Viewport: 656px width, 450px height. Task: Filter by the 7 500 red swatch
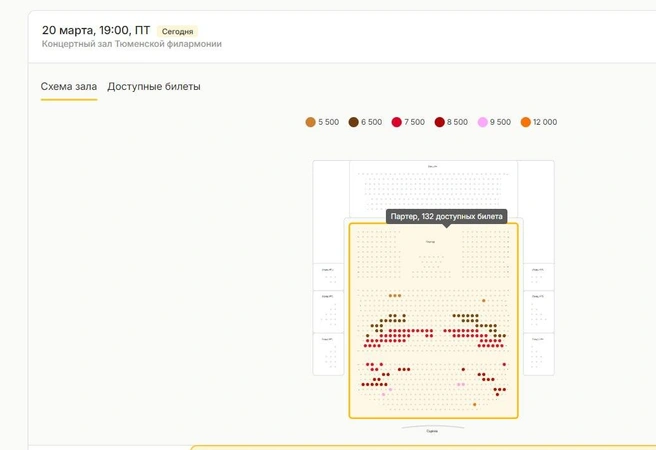(x=397, y=122)
